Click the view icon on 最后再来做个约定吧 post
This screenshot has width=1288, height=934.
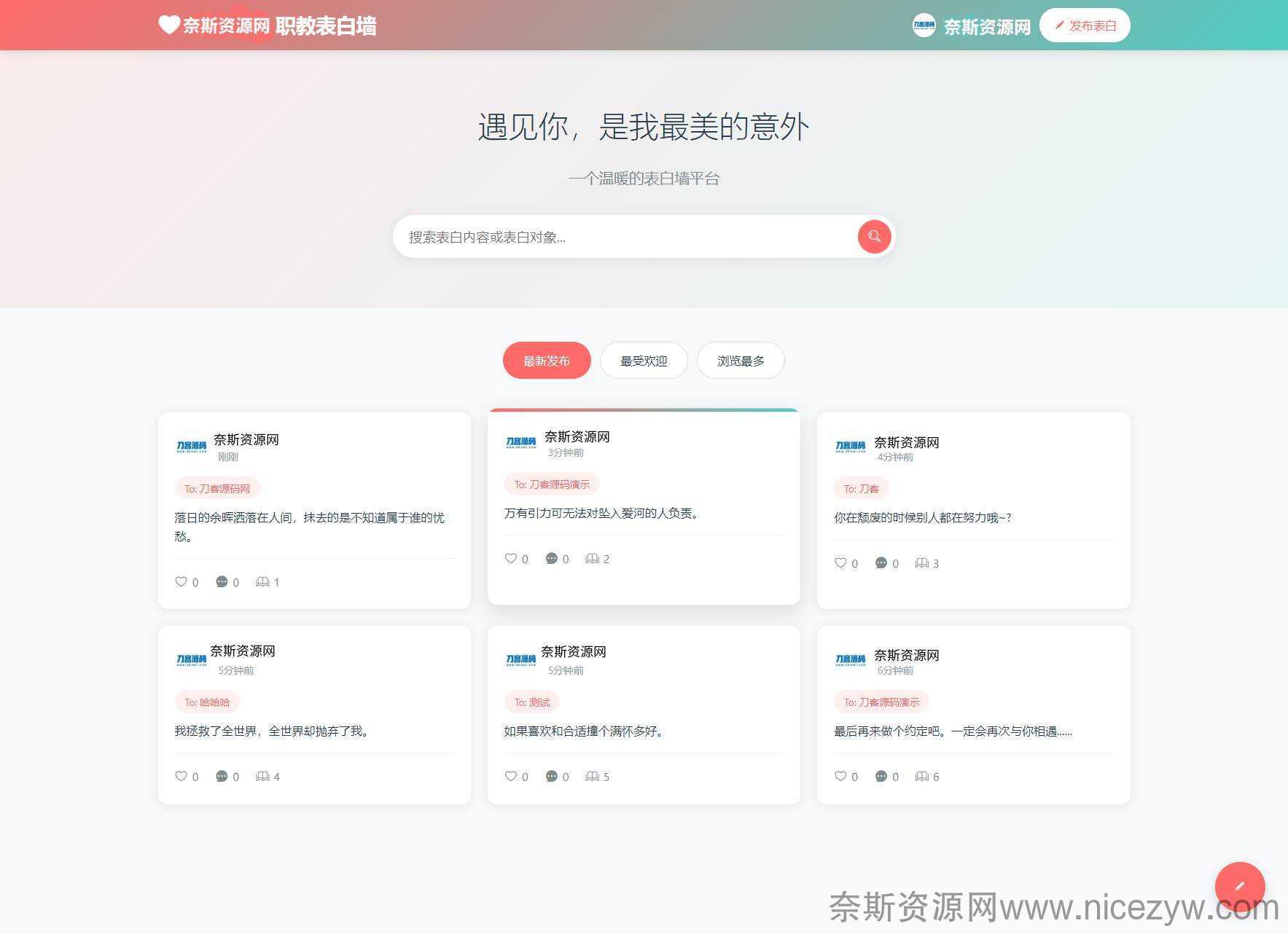coord(921,776)
